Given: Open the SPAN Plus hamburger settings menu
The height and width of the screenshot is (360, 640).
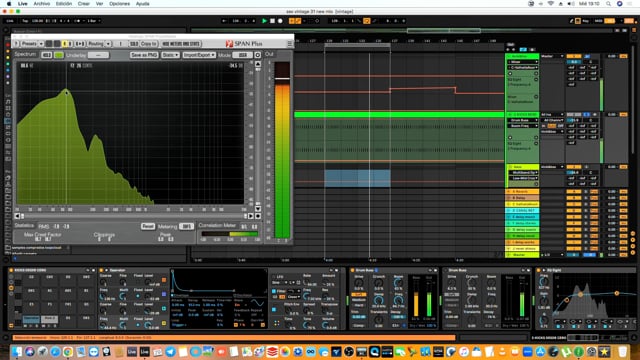Looking at the screenshot, I should click(x=289, y=44).
